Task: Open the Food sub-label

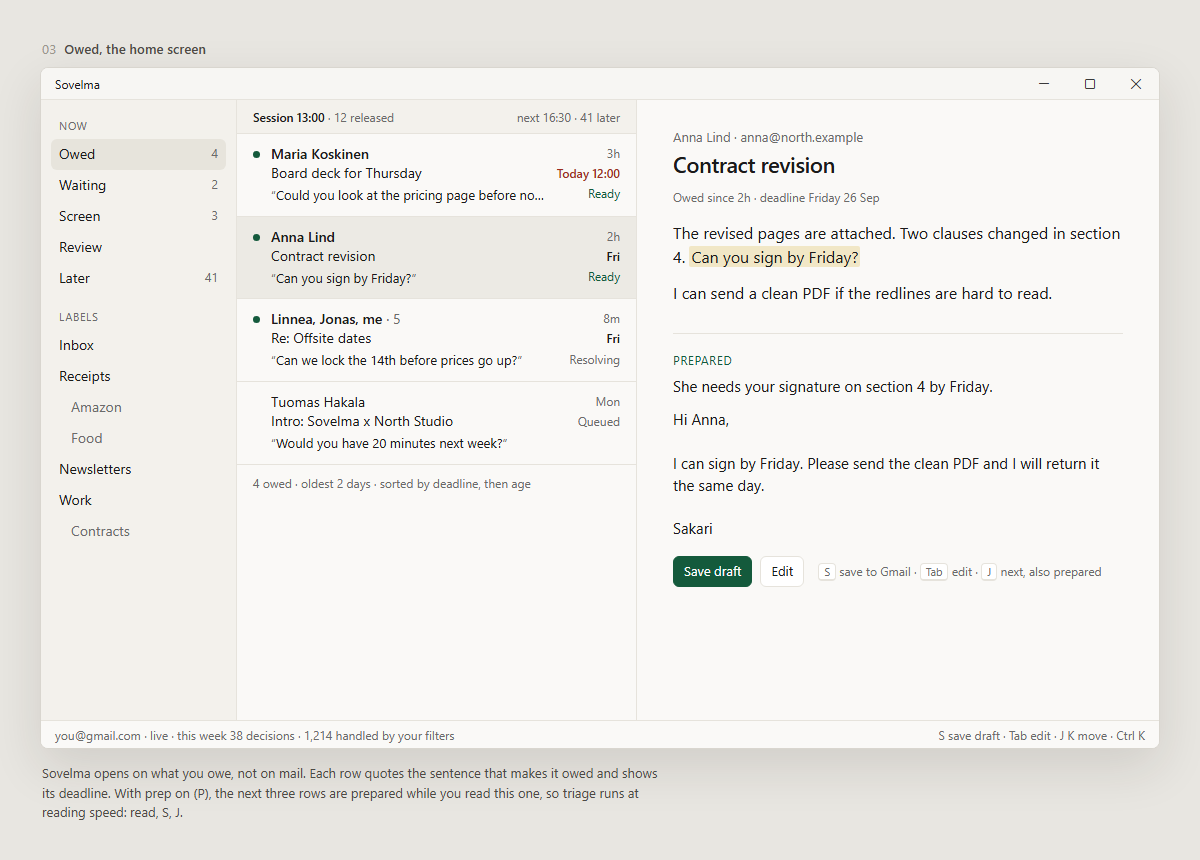Action: (x=138, y=438)
